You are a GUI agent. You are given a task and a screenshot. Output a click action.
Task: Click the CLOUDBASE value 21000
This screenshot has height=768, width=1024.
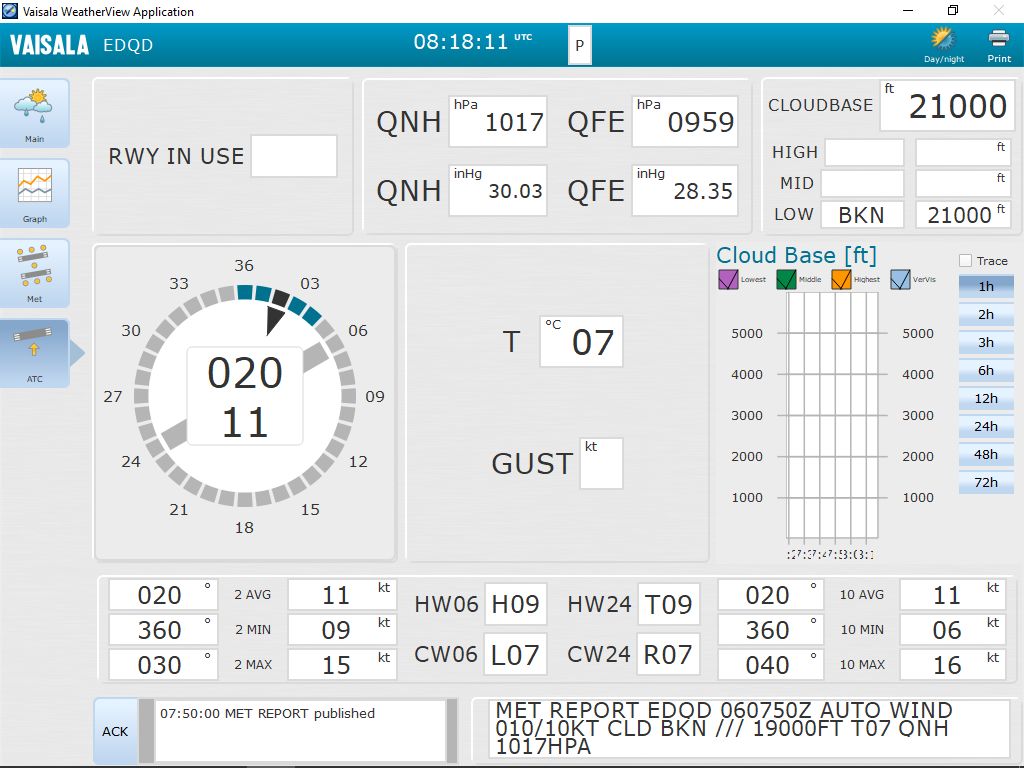pos(946,106)
